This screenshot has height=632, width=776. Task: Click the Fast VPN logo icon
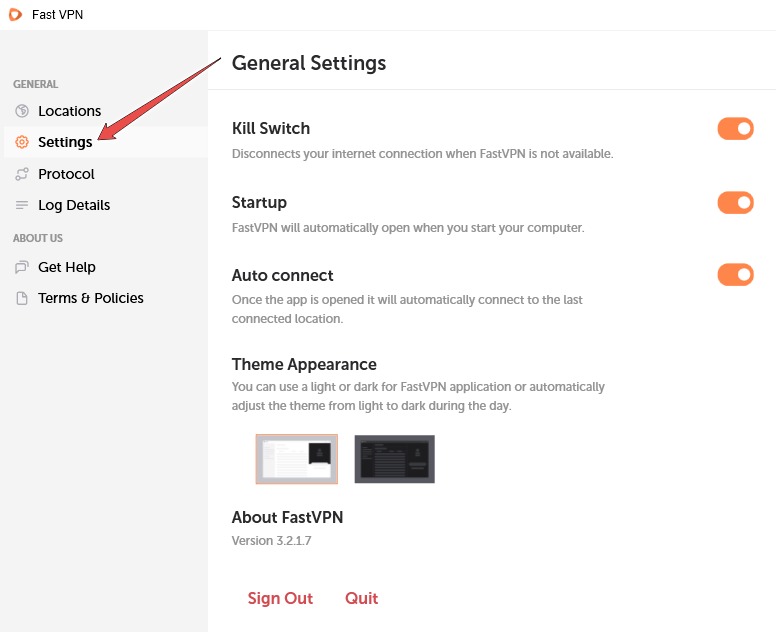pos(15,14)
